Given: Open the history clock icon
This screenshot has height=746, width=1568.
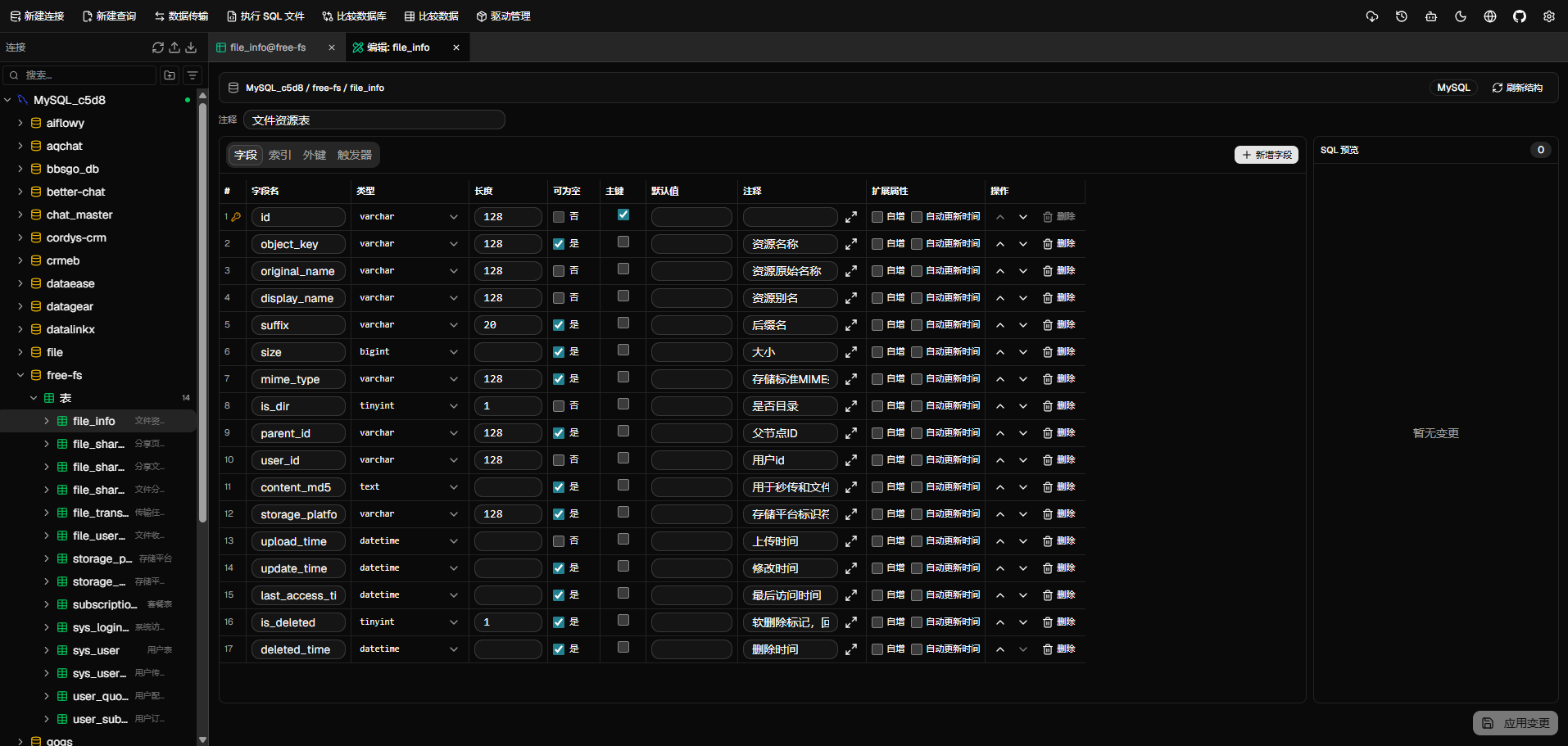Looking at the screenshot, I should pos(1402,16).
